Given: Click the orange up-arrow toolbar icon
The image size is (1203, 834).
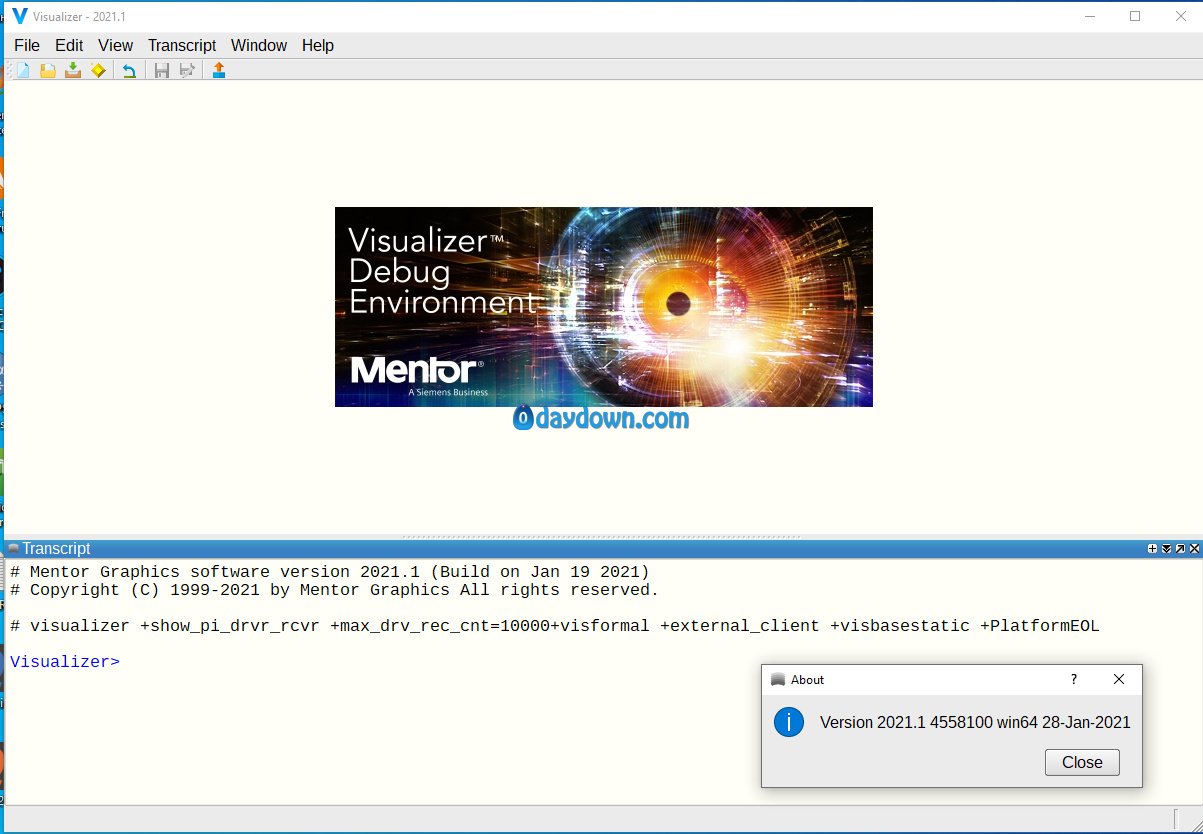Looking at the screenshot, I should [219, 70].
